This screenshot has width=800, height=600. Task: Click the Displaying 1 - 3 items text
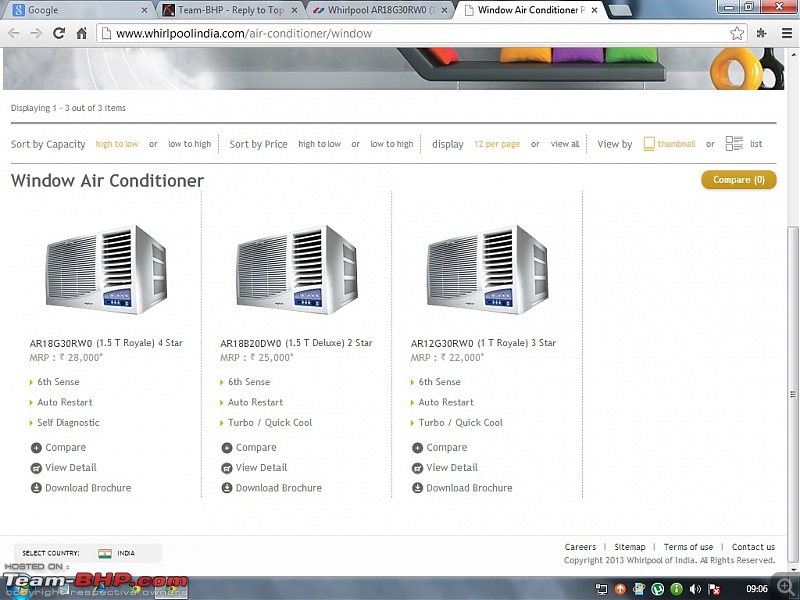pos(68,108)
